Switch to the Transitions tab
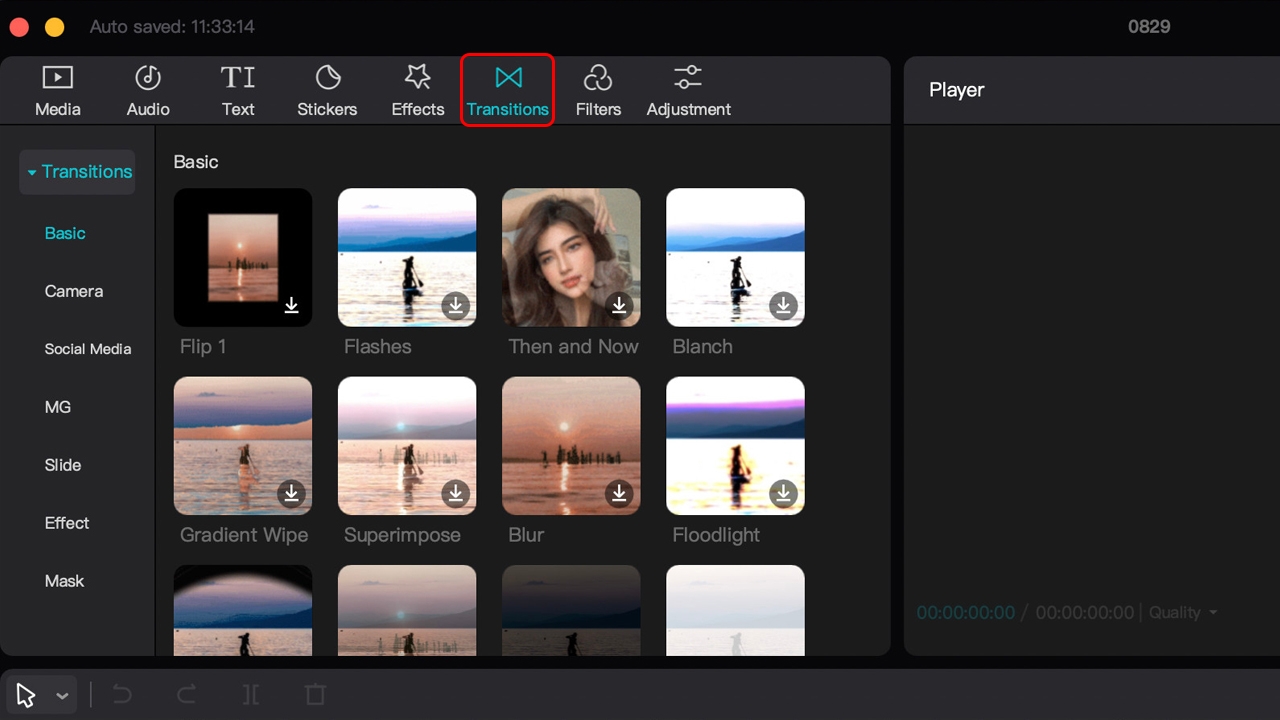The image size is (1280, 720). pyautogui.click(x=507, y=89)
